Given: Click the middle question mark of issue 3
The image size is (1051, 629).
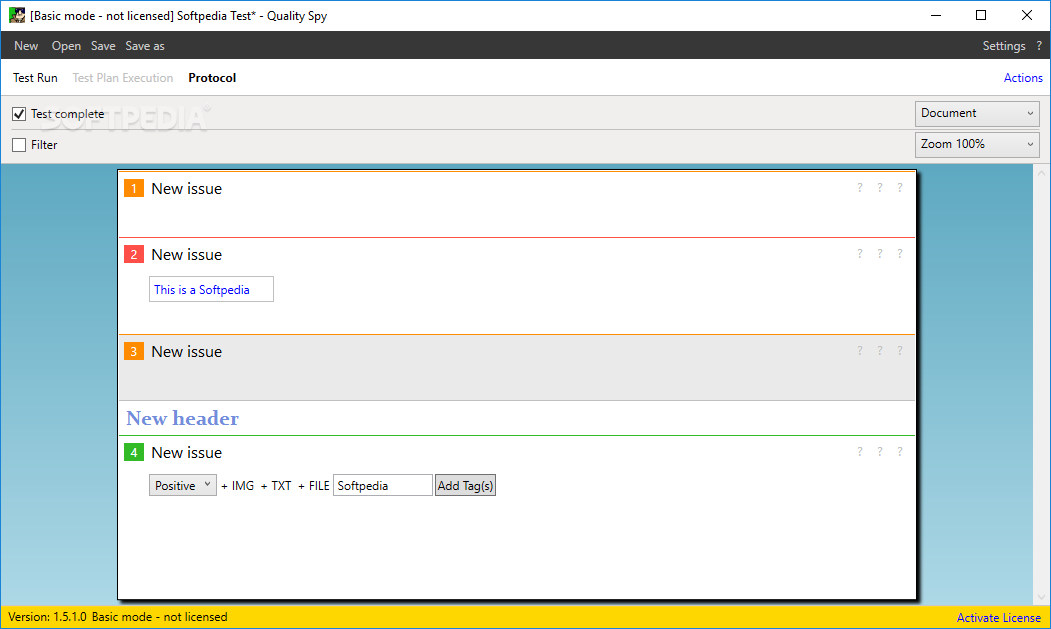Looking at the screenshot, I should coord(879,351).
